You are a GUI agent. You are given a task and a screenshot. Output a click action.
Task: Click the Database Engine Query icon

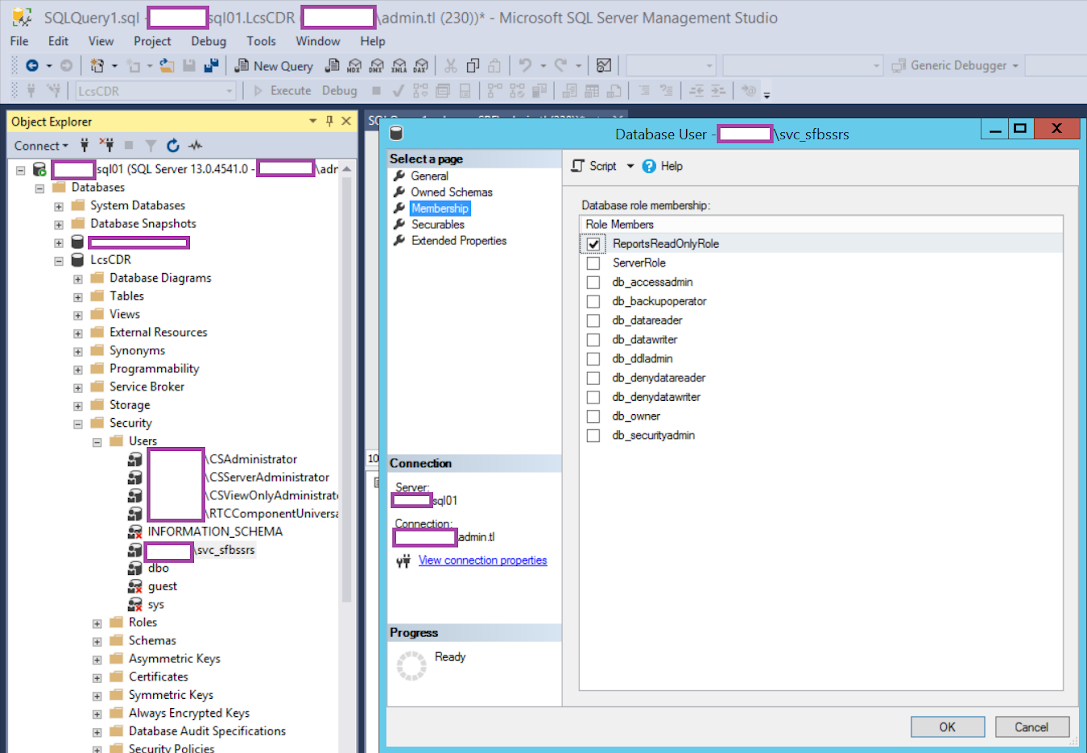tap(333, 65)
